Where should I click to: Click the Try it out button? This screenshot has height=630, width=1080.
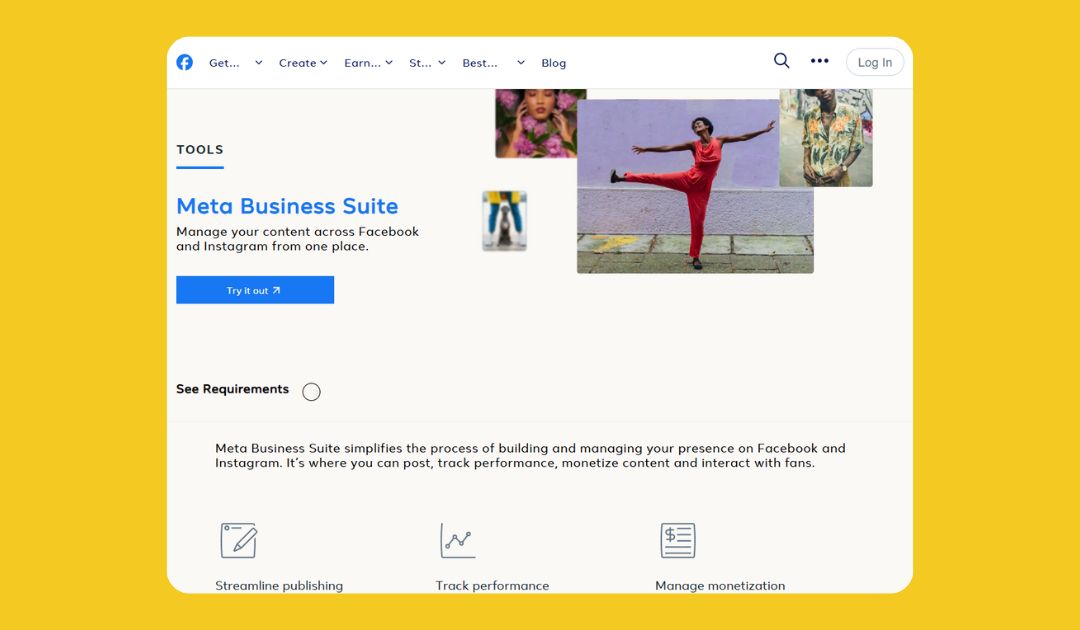click(x=255, y=290)
